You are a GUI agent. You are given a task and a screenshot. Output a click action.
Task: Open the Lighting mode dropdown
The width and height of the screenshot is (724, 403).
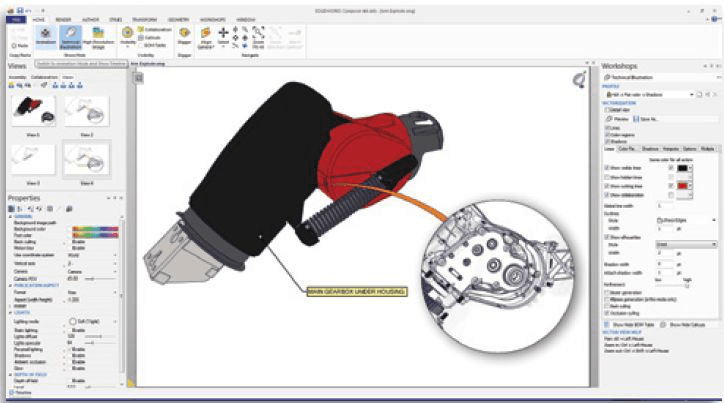pos(92,321)
